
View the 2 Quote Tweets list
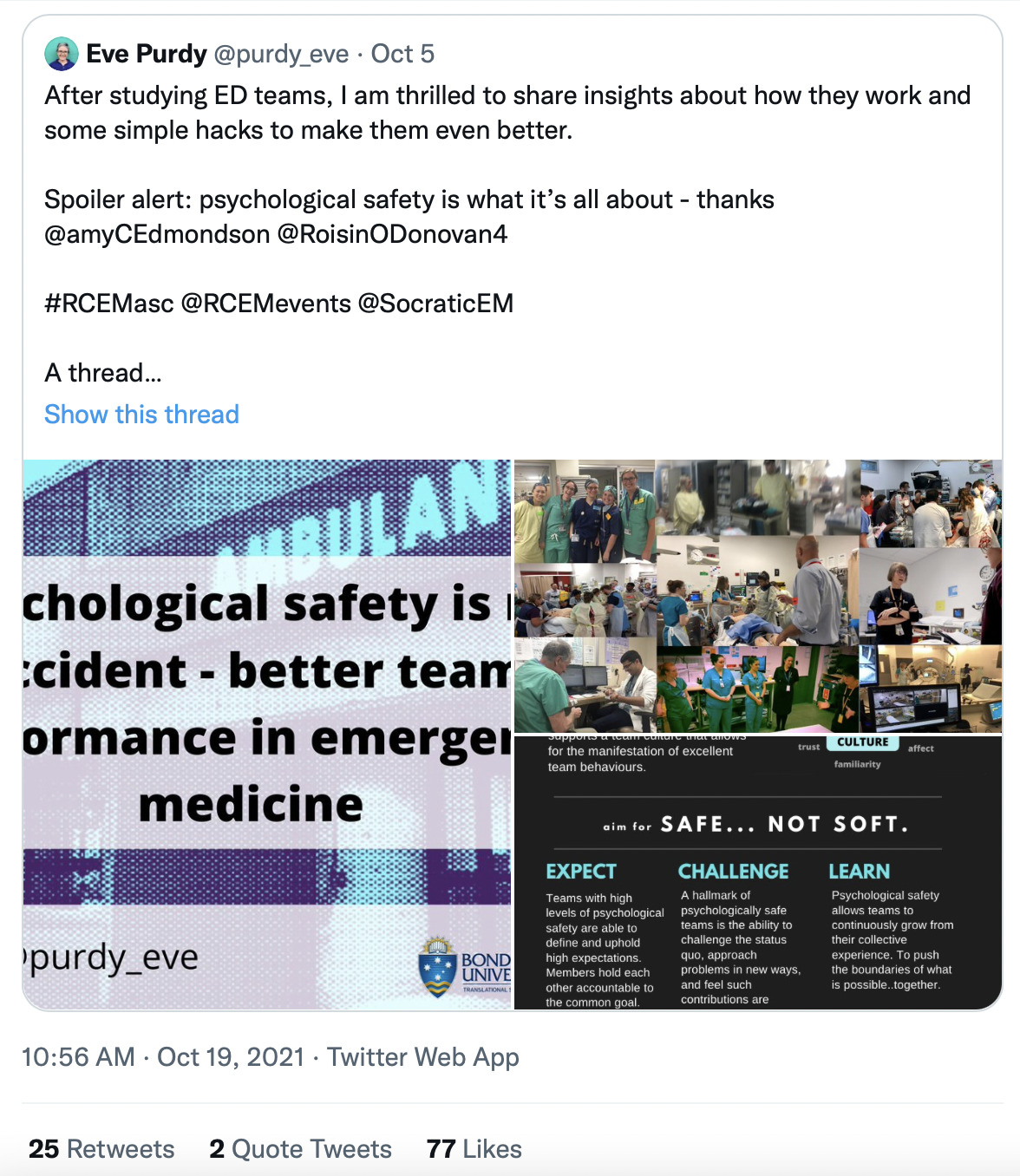click(x=301, y=1149)
